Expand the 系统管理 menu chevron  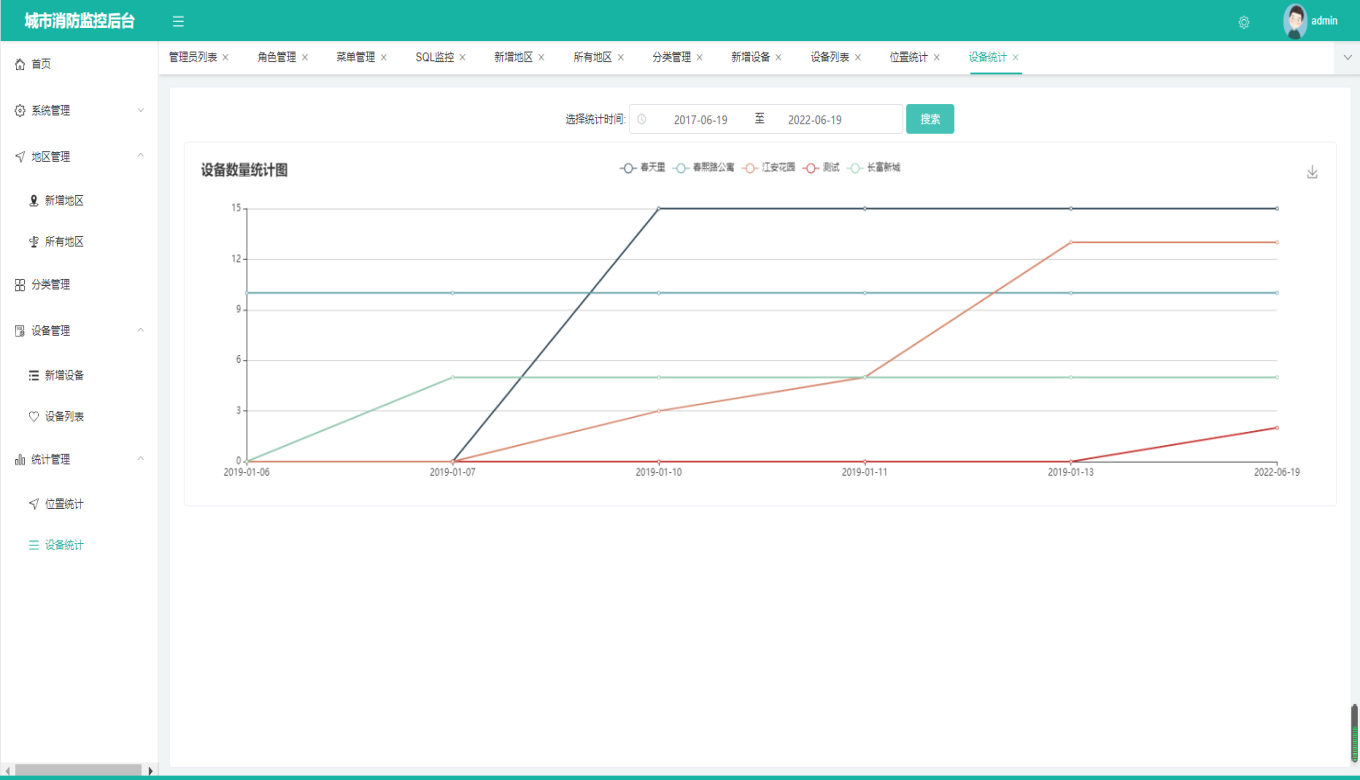pos(140,111)
